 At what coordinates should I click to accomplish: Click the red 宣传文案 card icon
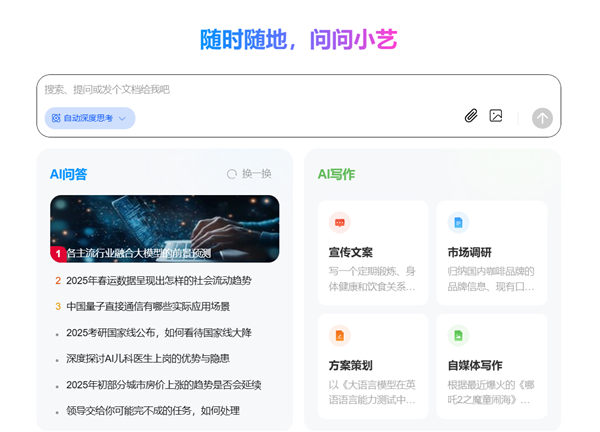tap(340, 222)
